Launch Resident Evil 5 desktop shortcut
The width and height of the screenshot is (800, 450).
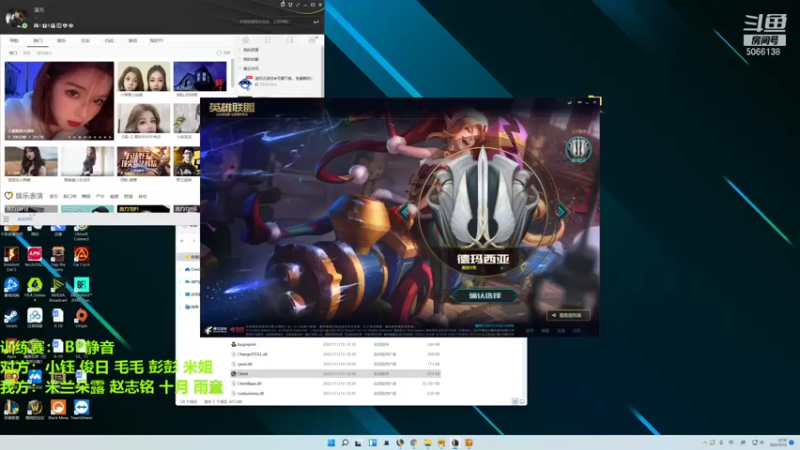click(11, 258)
